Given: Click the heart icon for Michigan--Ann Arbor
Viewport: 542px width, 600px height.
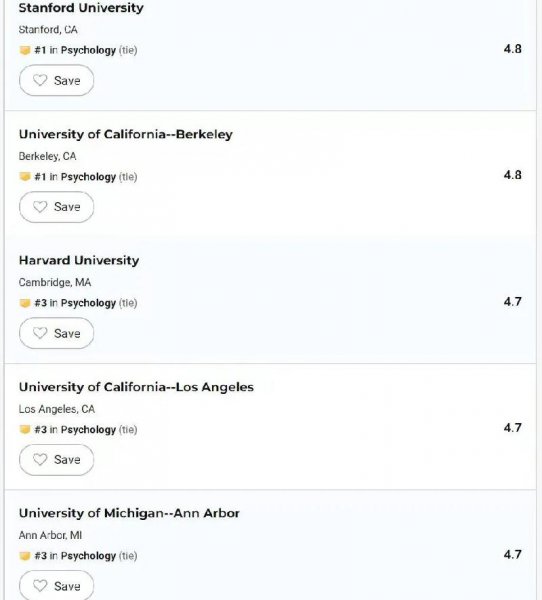Looking at the screenshot, I should [x=40, y=585].
